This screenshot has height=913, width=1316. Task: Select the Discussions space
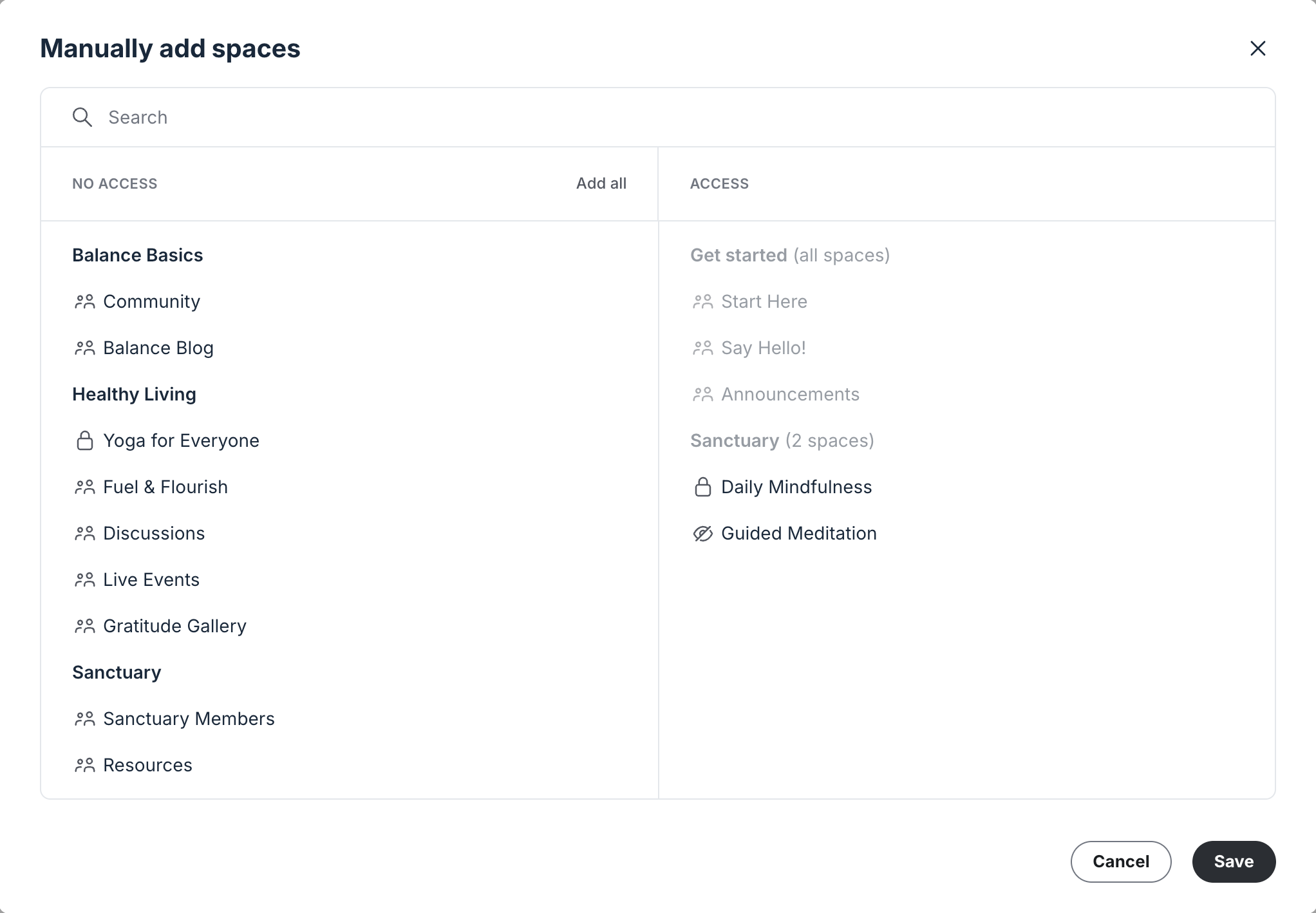pos(154,533)
